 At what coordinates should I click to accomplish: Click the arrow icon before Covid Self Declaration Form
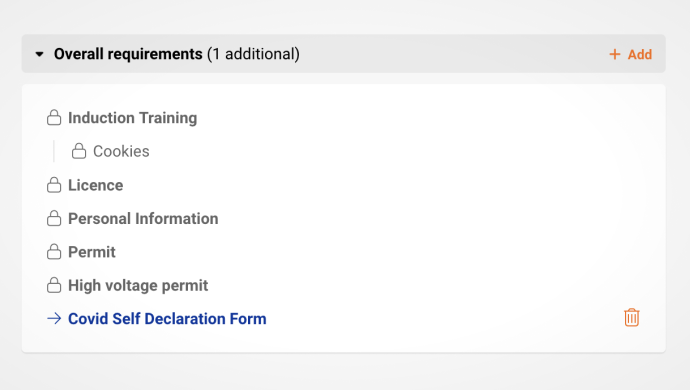54,318
